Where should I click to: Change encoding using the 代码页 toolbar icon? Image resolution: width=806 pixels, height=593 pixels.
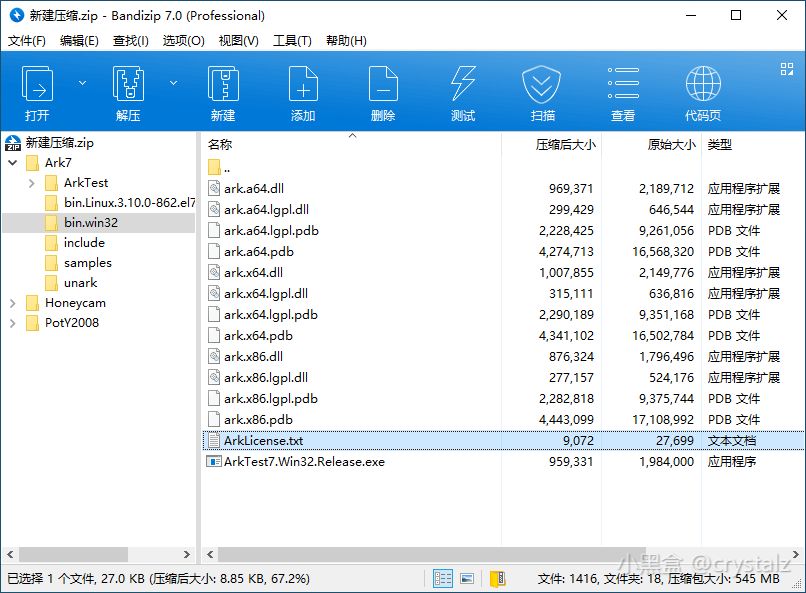704,90
